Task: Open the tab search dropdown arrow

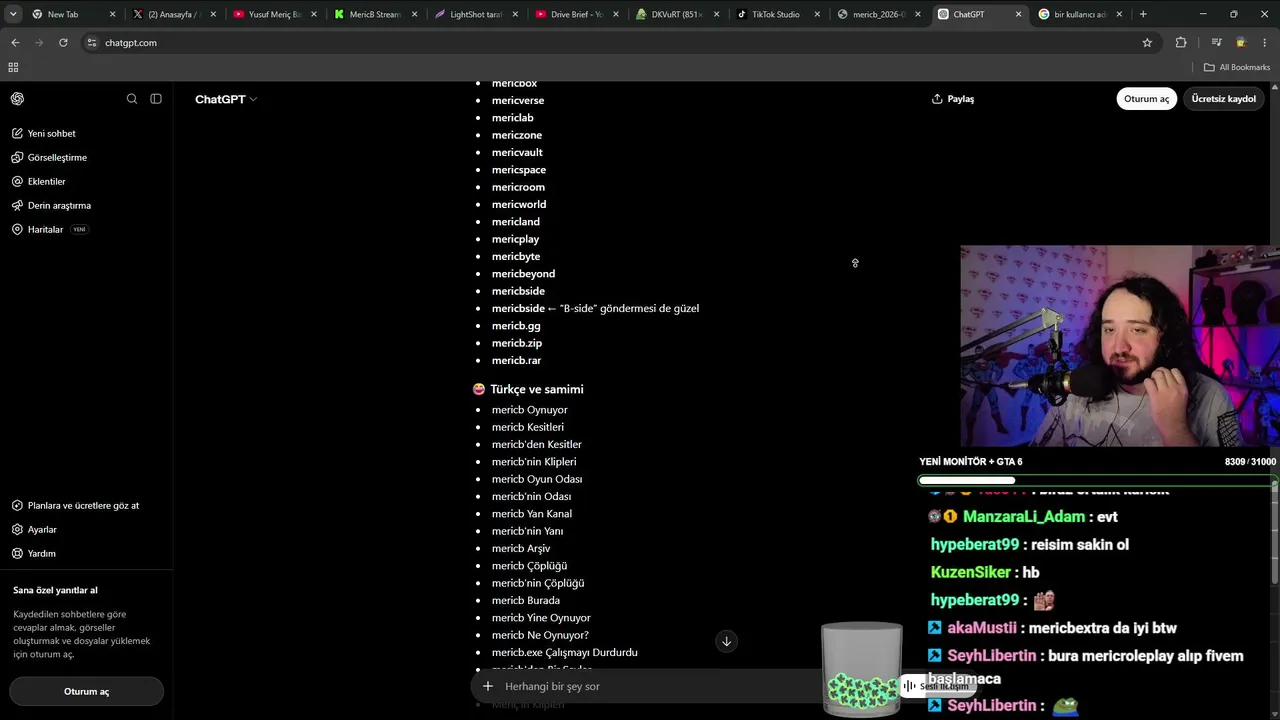Action: pos(13,14)
